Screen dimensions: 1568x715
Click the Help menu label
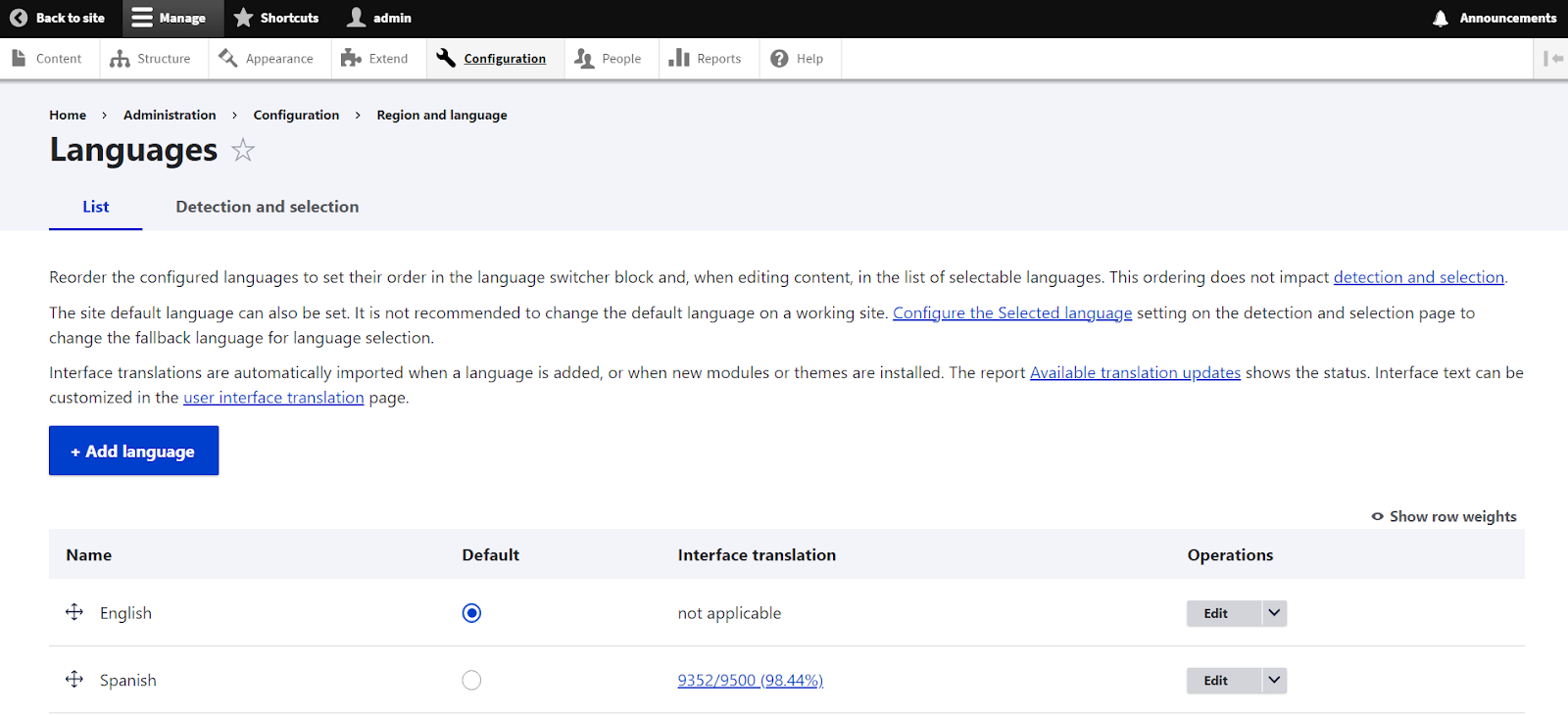pos(809,59)
